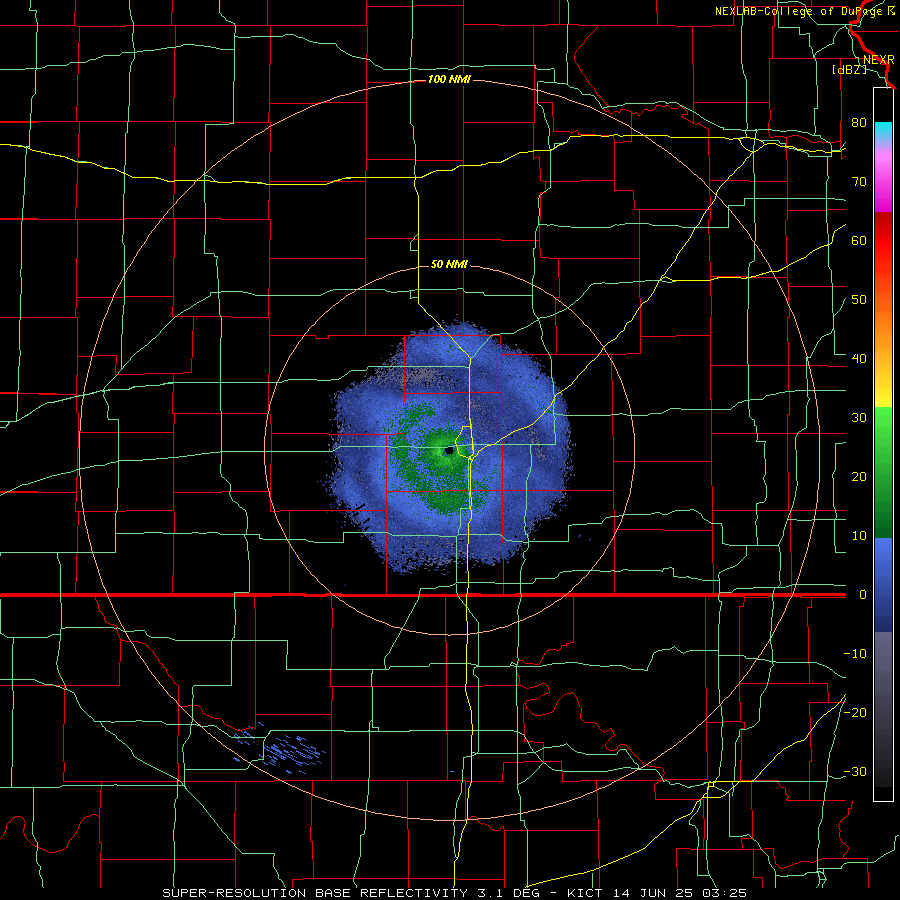The image size is (900, 900).
Task: Click the -30 value on the dBZ scale
Action: (x=855, y=771)
